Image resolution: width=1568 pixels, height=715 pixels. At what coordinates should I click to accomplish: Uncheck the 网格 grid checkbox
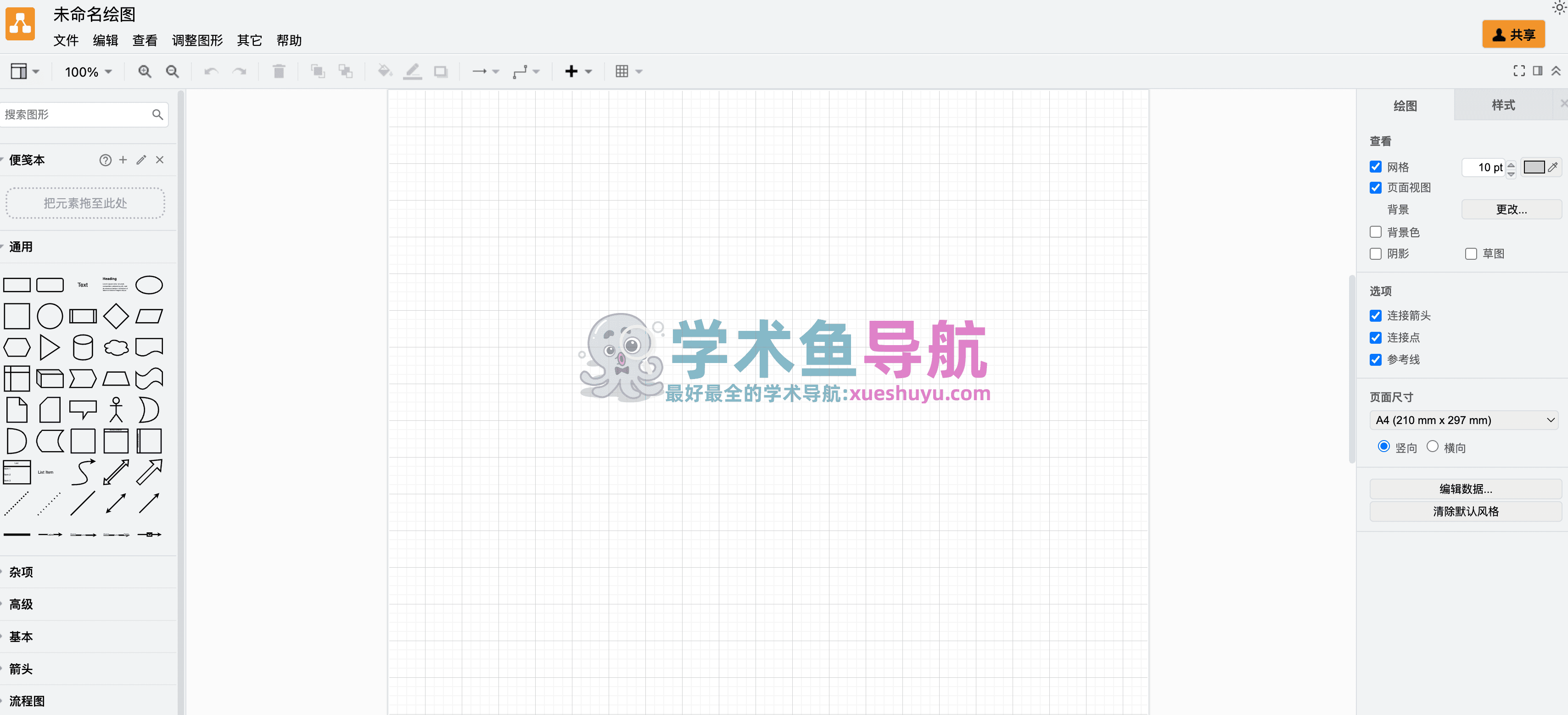1376,167
